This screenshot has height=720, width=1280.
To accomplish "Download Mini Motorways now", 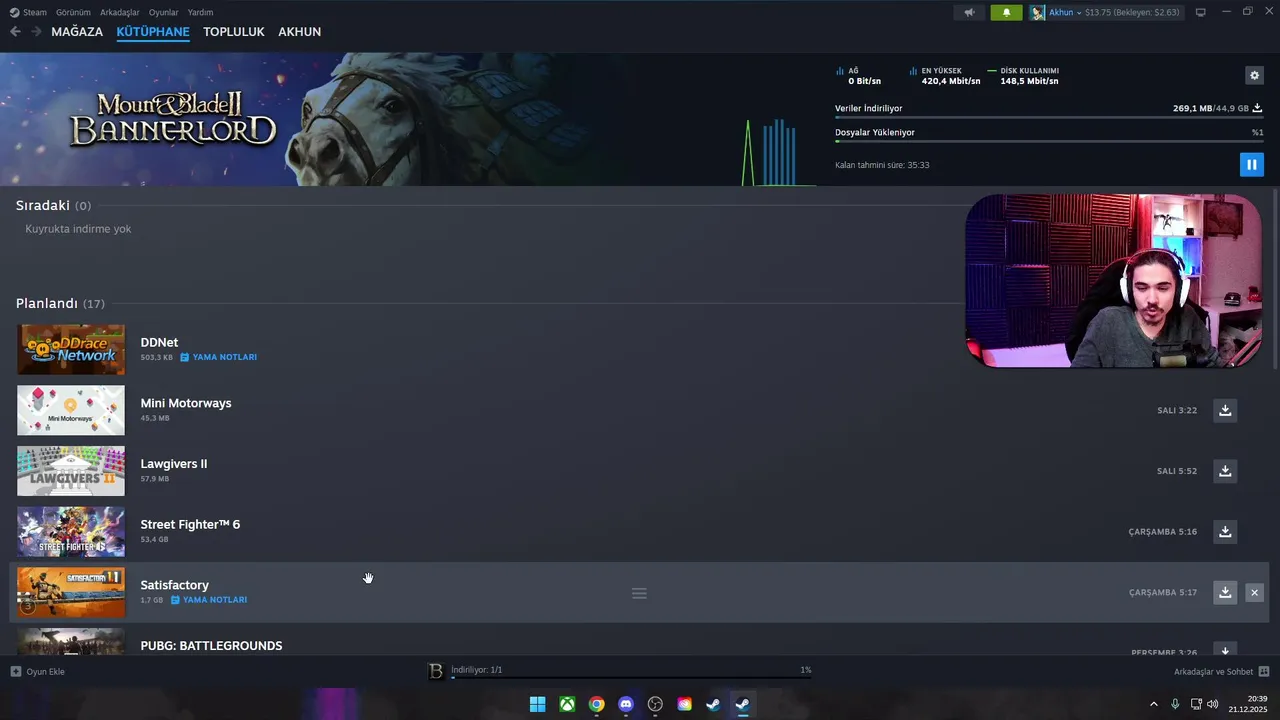I will tap(1225, 410).
